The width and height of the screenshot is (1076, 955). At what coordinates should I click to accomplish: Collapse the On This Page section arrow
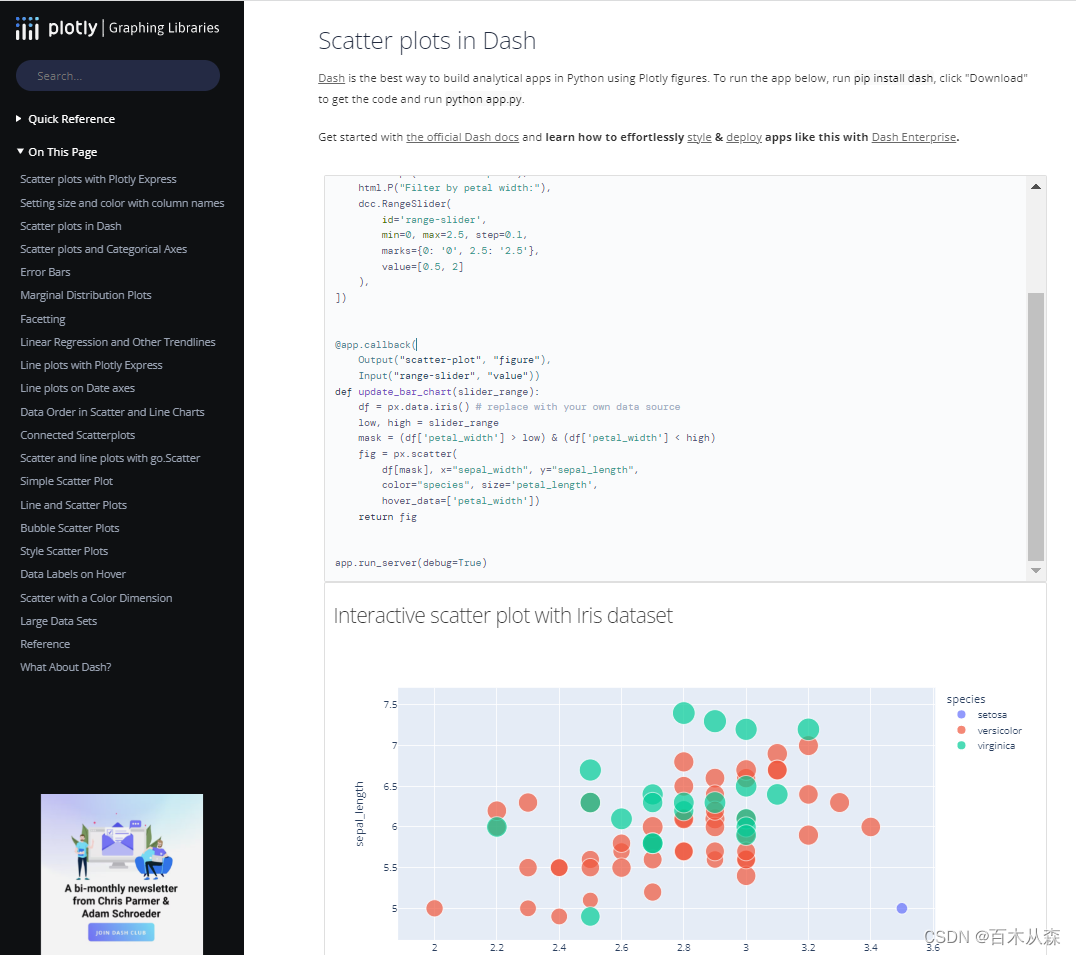(20, 152)
